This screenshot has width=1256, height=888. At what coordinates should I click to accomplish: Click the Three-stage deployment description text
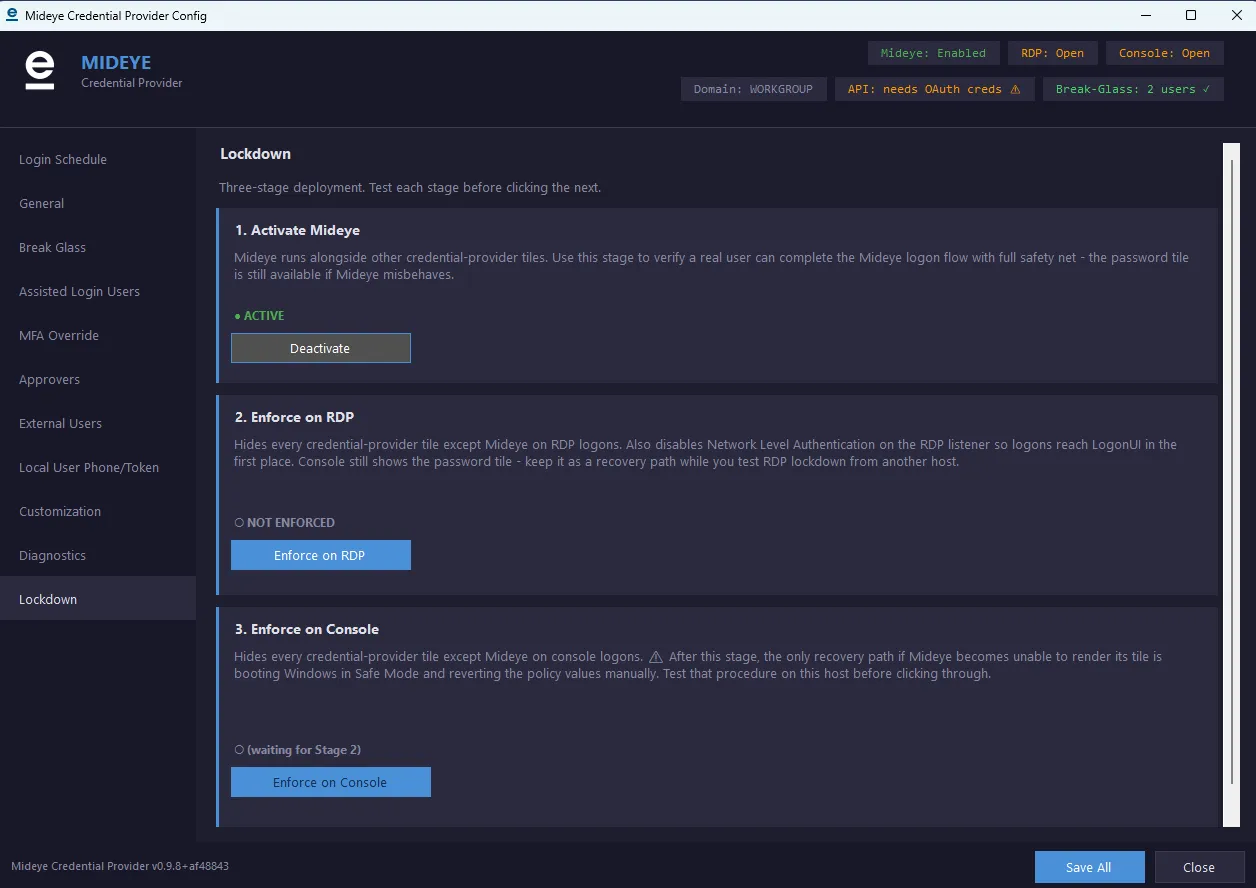tap(410, 187)
